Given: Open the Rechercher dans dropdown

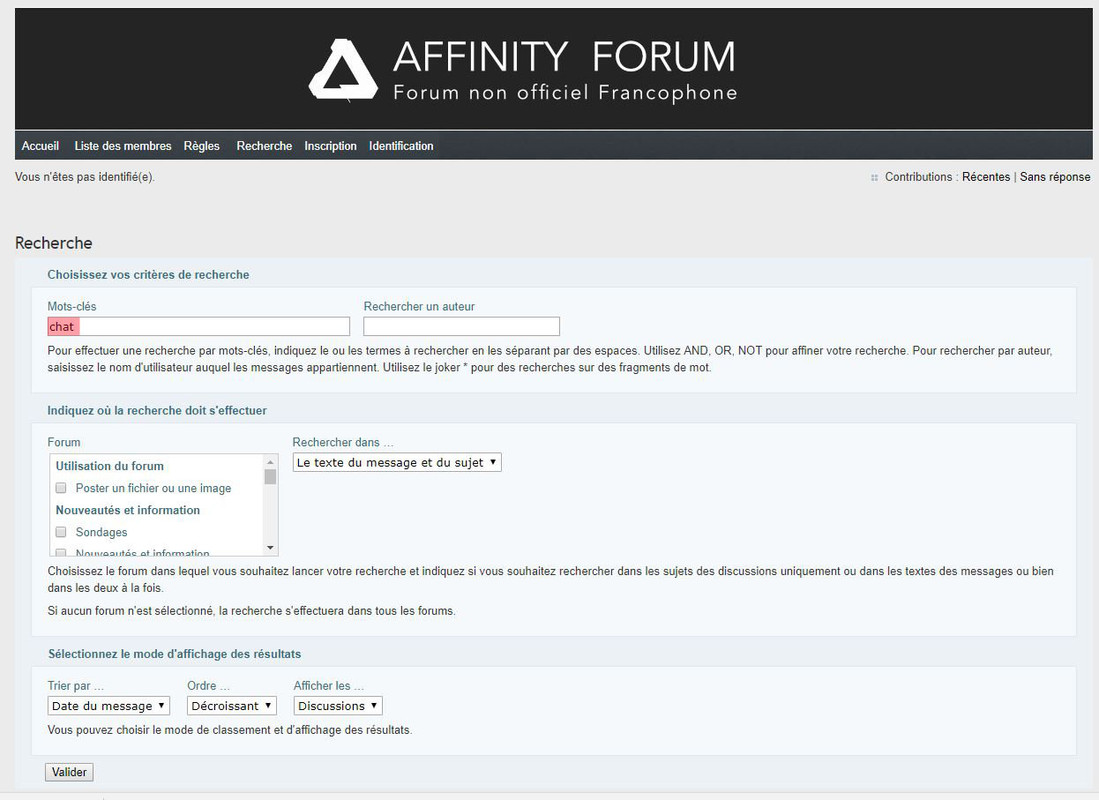Looking at the screenshot, I should click(397, 462).
